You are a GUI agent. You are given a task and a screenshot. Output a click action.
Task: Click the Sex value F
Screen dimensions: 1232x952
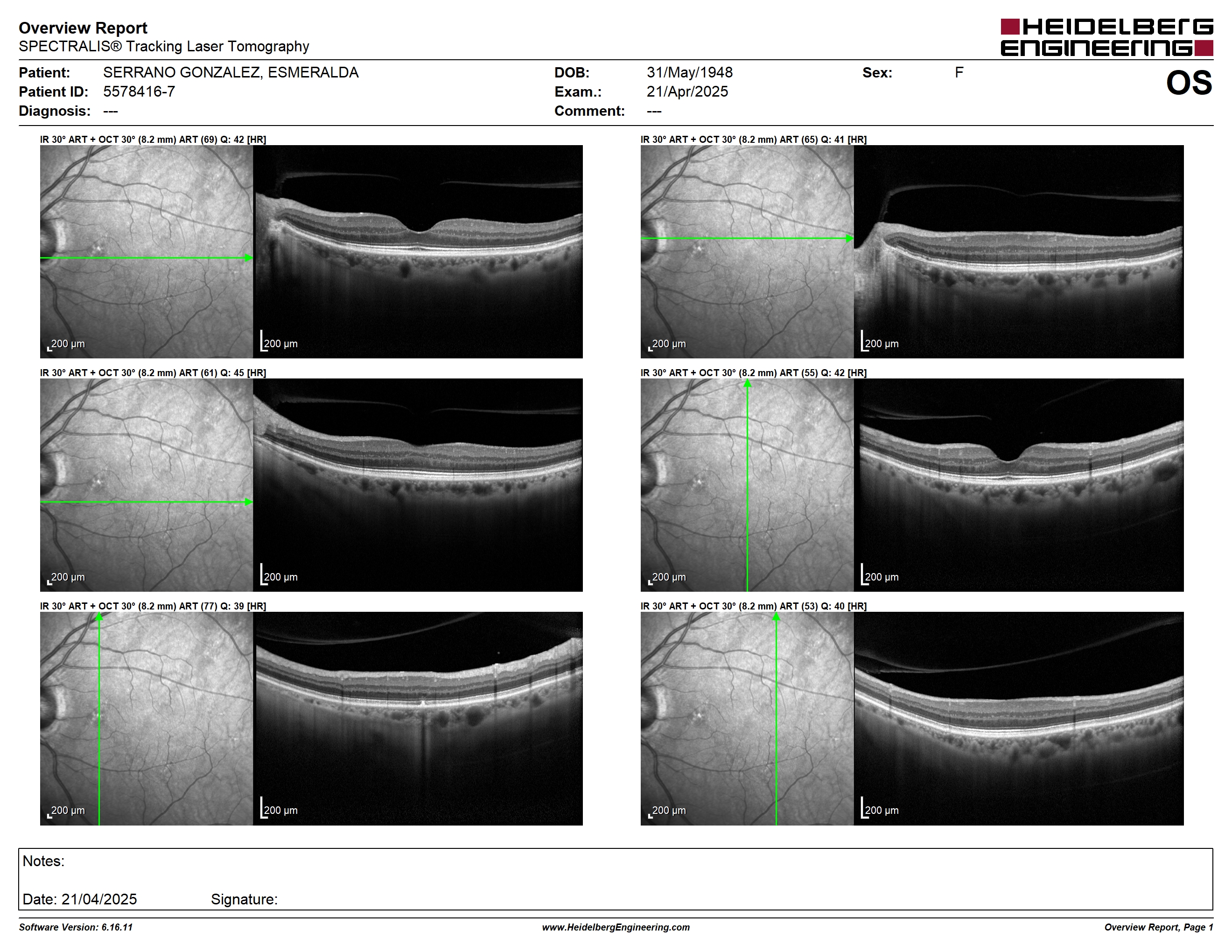959,72
